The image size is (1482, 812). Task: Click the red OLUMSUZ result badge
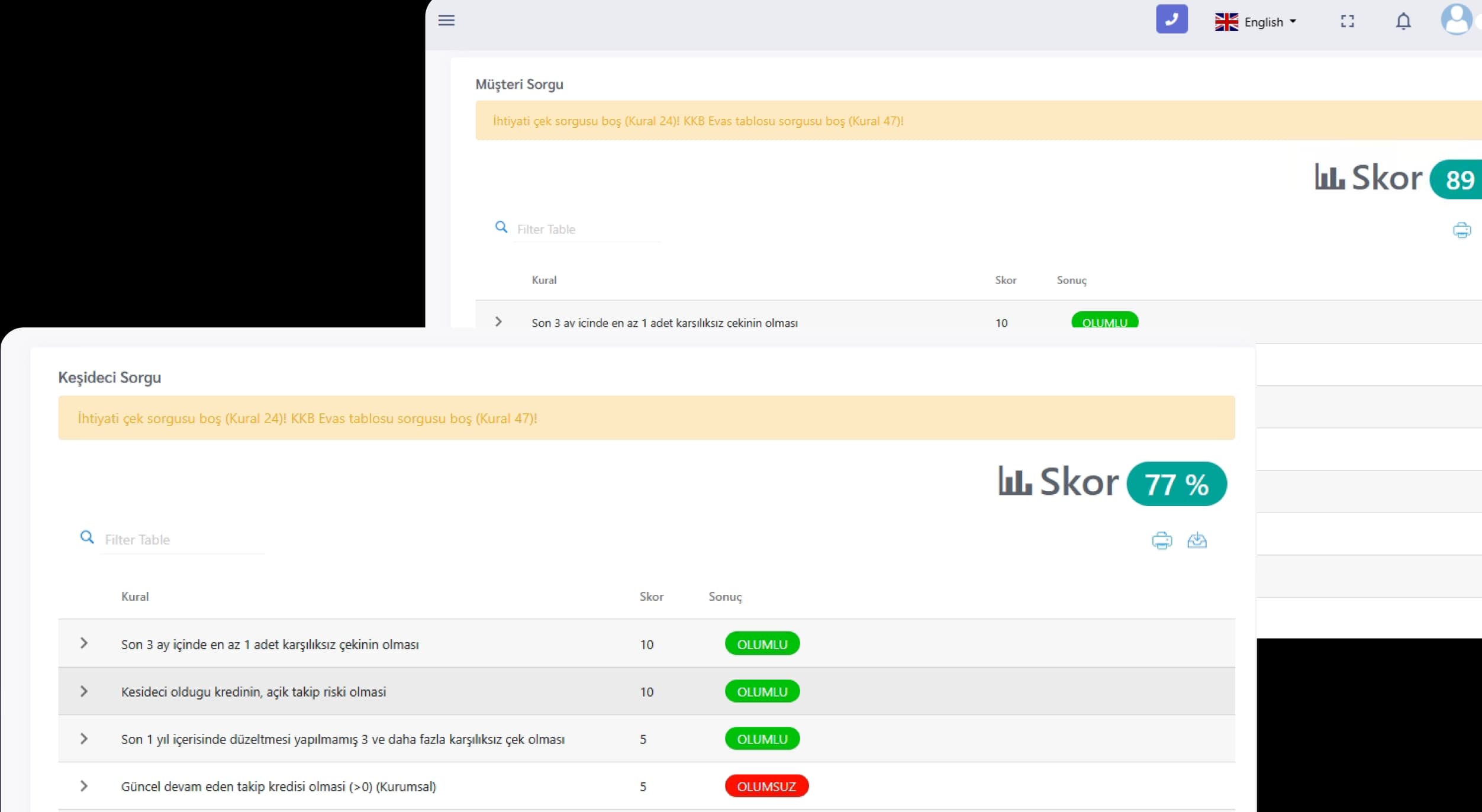pos(766,787)
